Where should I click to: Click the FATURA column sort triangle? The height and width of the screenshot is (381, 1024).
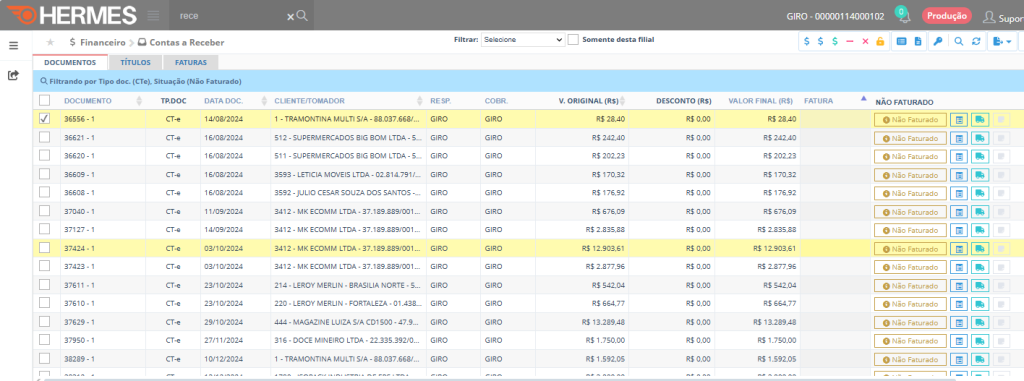[863, 99]
